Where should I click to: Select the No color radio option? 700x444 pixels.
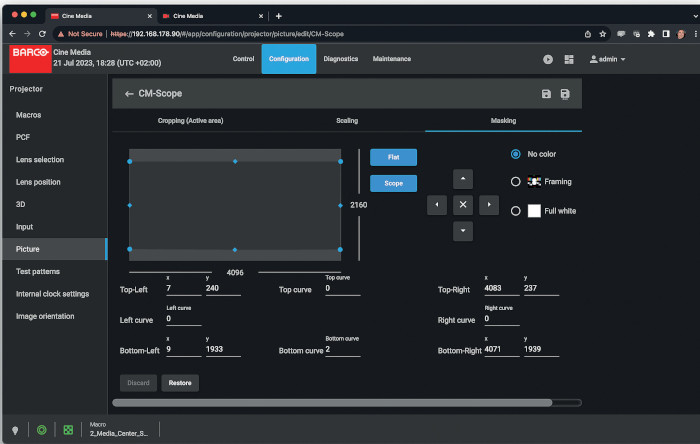(x=516, y=154)
